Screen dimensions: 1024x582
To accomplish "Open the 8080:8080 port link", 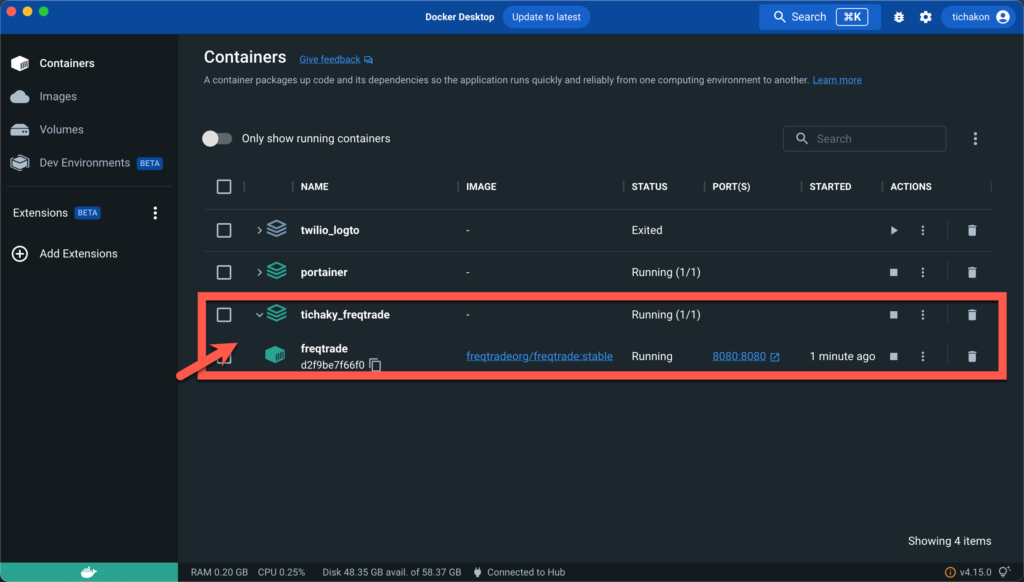I will 739,357.
